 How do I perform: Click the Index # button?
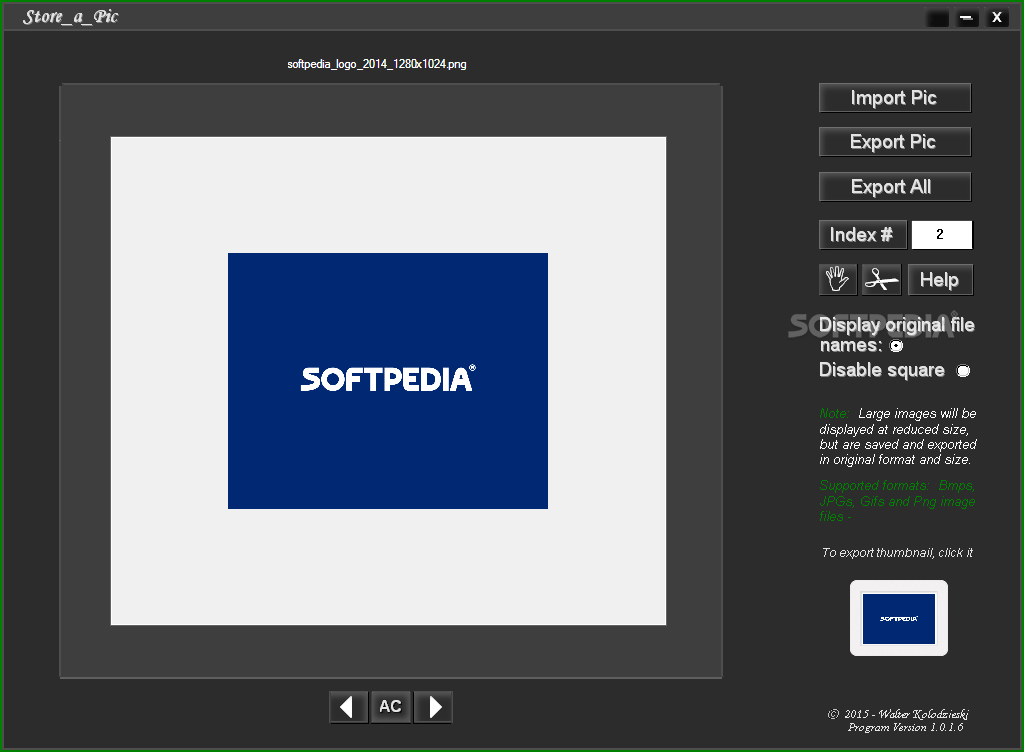coord(863,235)
